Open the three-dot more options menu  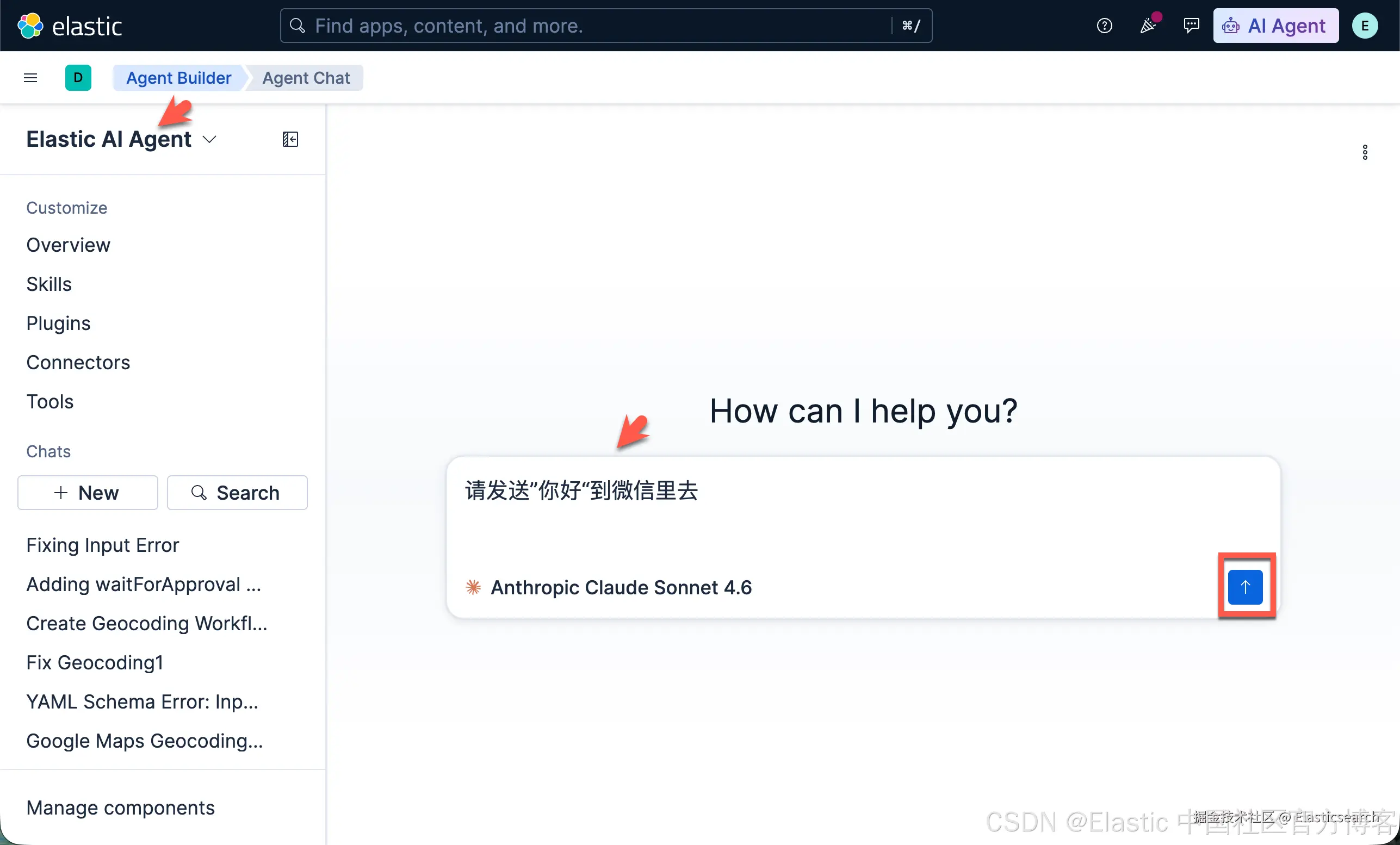1365,152
